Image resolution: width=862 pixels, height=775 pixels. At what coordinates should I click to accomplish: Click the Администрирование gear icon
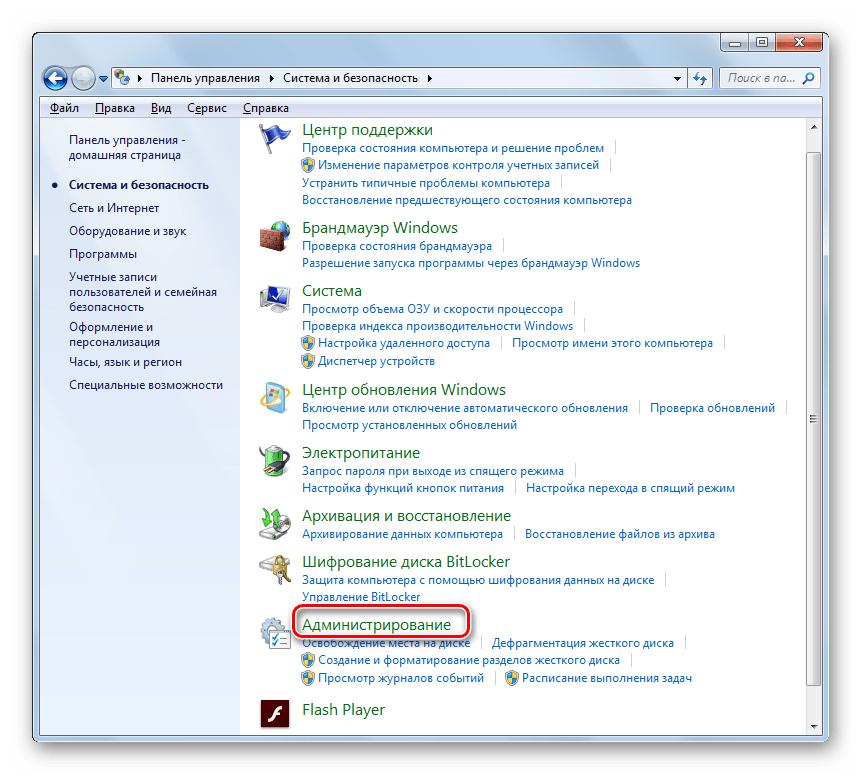274,633
